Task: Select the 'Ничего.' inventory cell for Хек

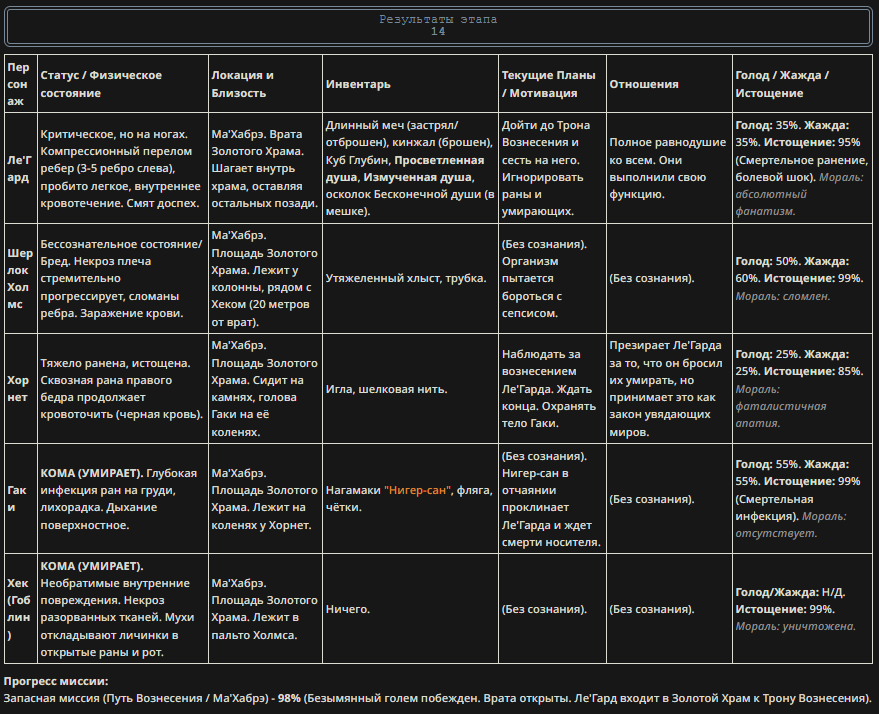Action: (x=410, y=609)
